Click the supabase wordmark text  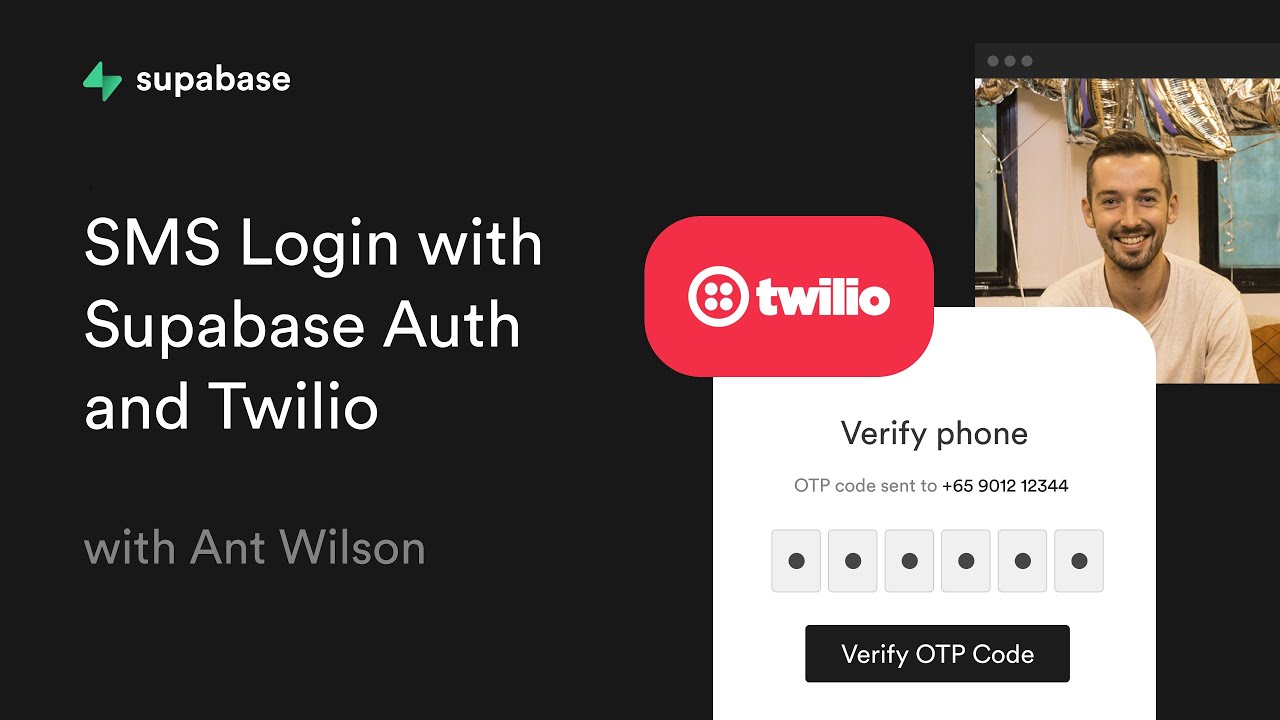pos(213,80)
